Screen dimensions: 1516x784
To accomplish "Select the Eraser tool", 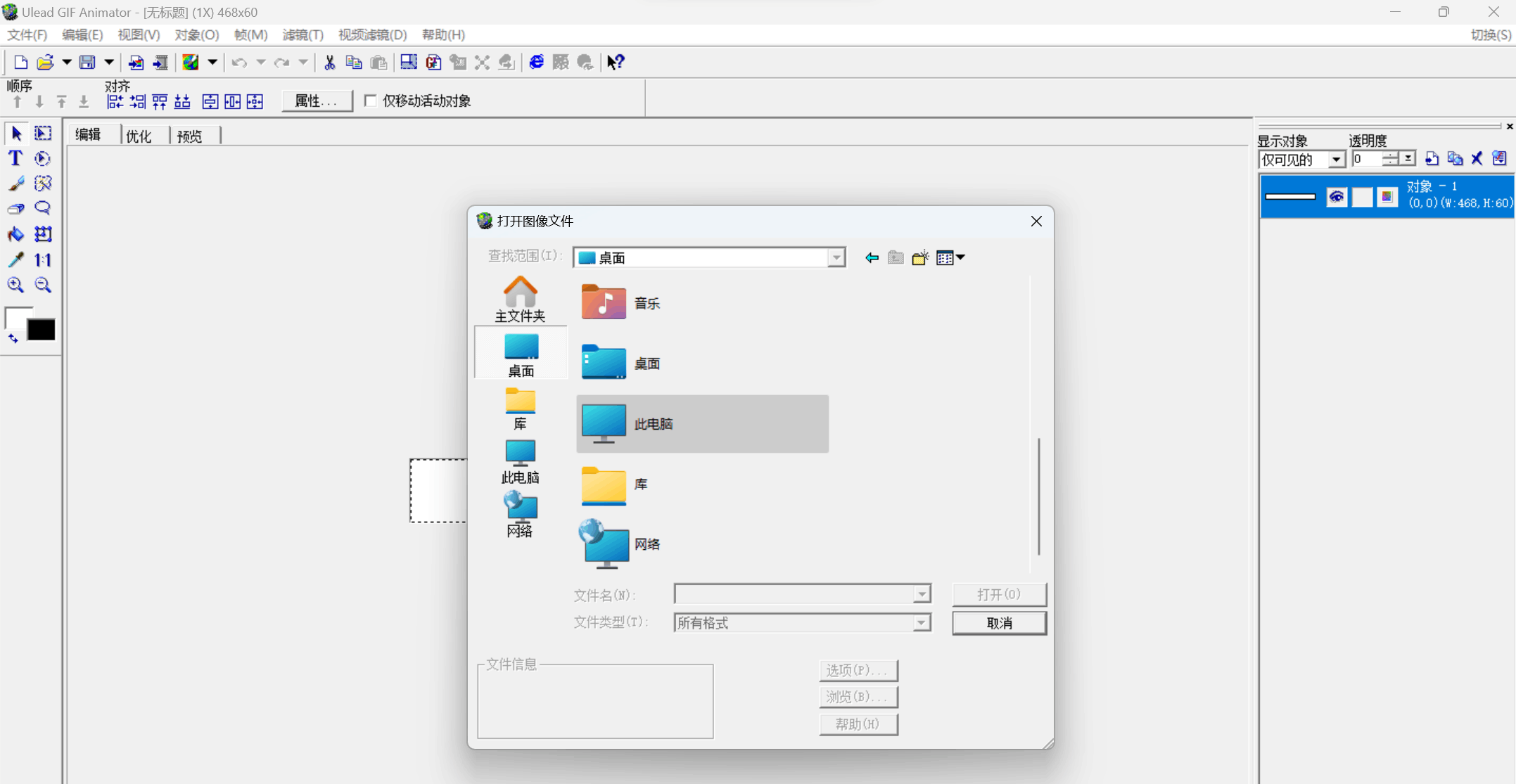I will (x=15, y=209).
